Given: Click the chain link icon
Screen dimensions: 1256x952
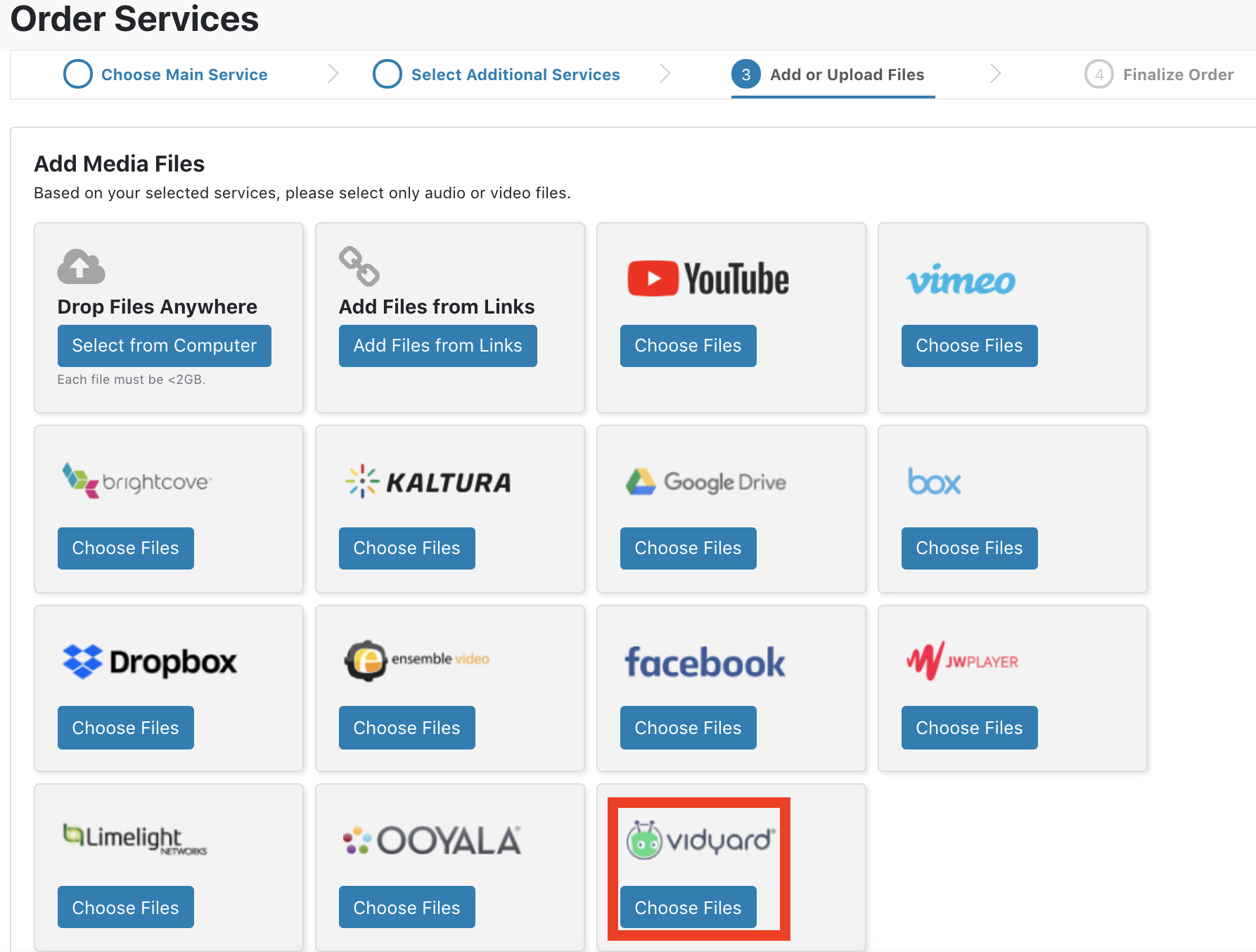Looking at the screenshot, I should point(359,266).
